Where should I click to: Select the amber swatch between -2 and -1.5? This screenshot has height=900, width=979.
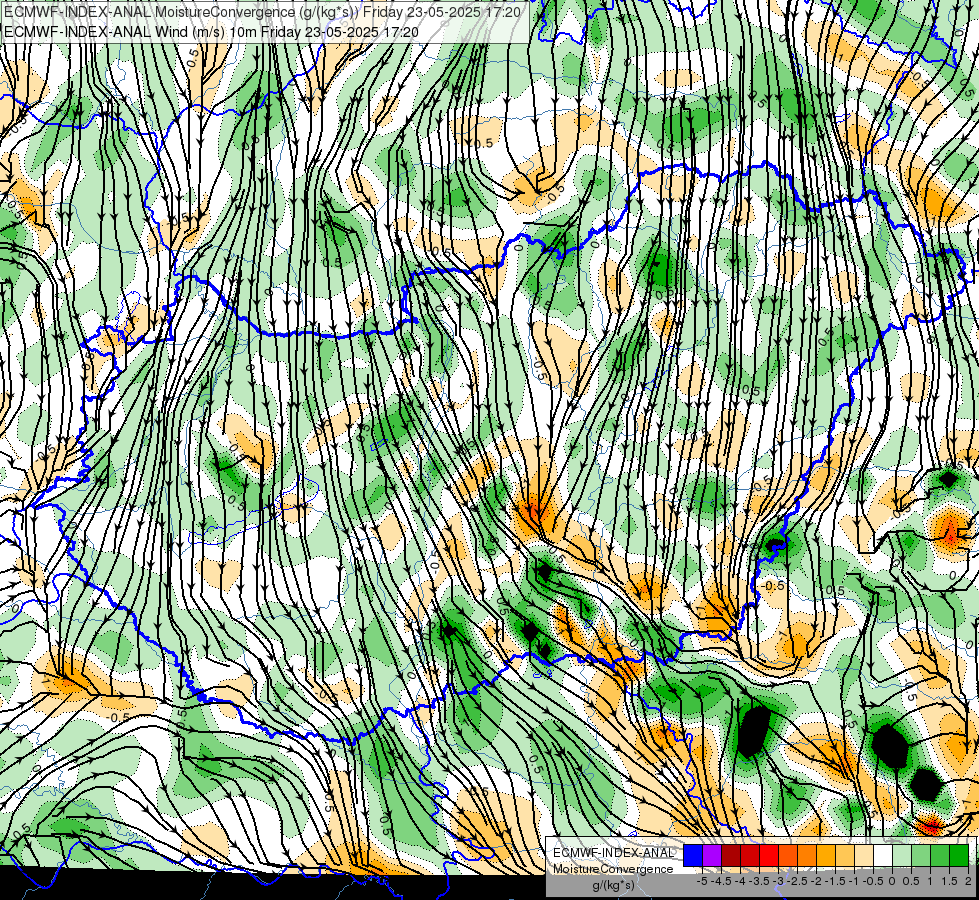[826, 855]
